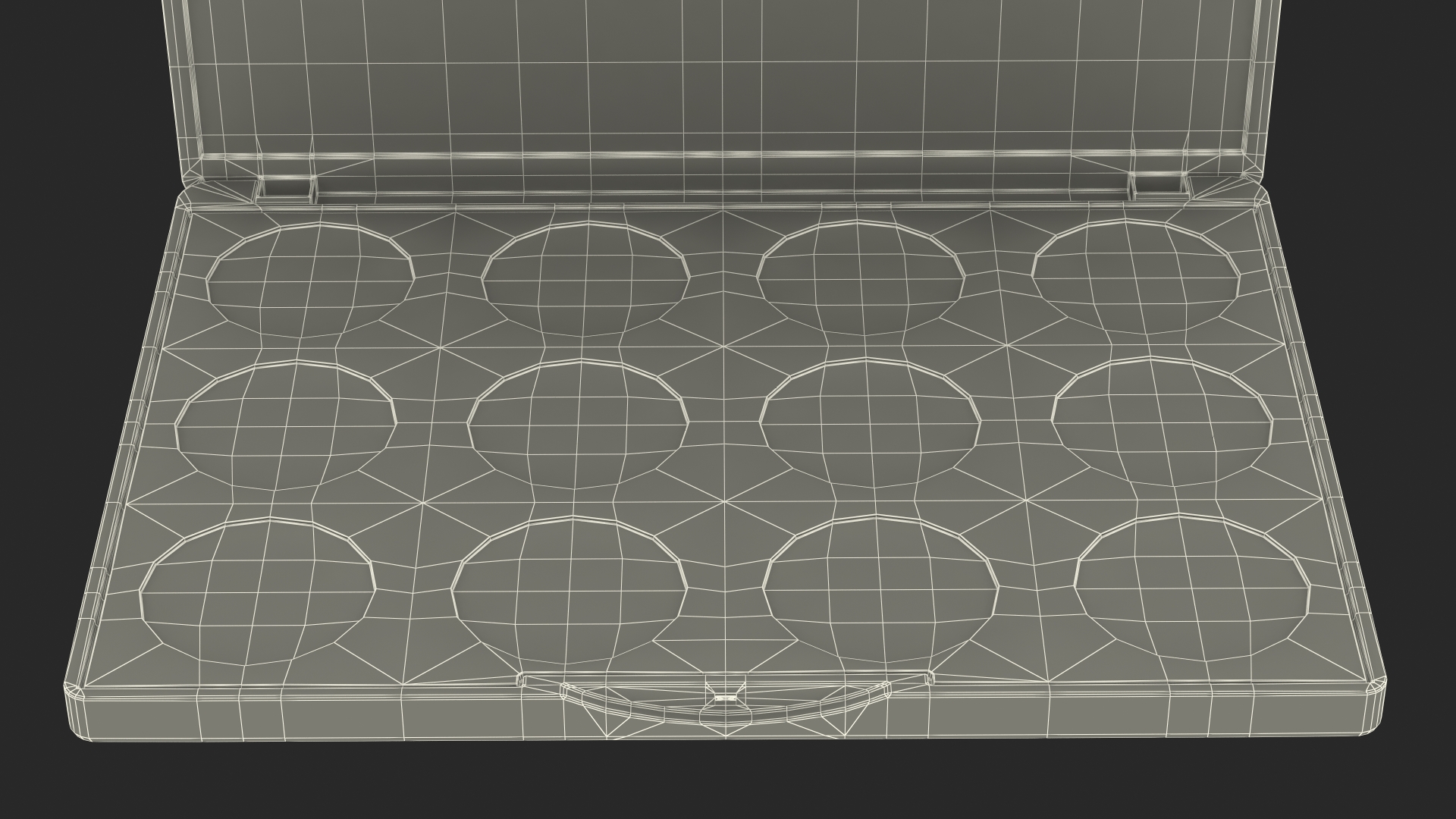Click the top row third circular well
1456x819 pixels.
pyautogui.click(x=861, y=277)
